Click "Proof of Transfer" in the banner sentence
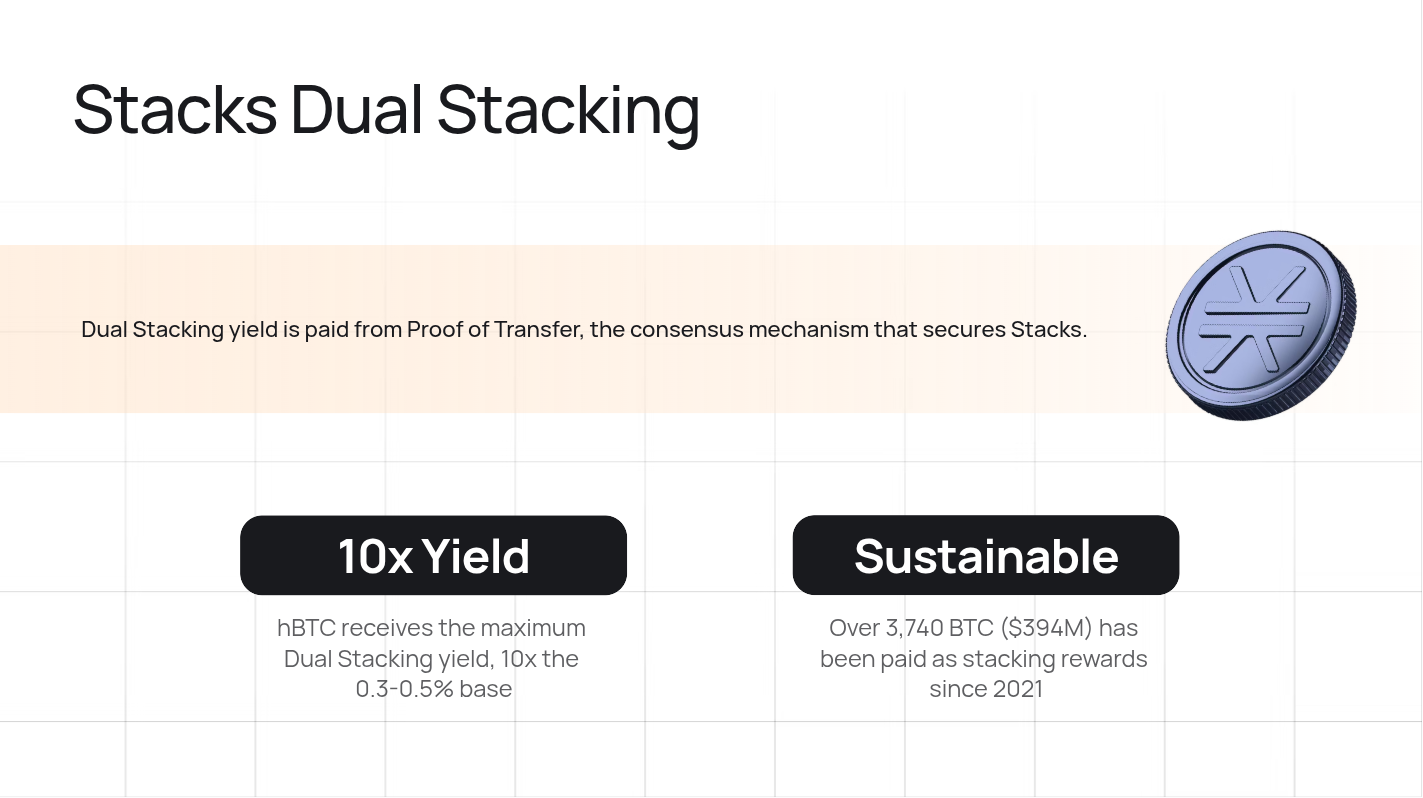1423x798 pixels. (x=494, y=329)
